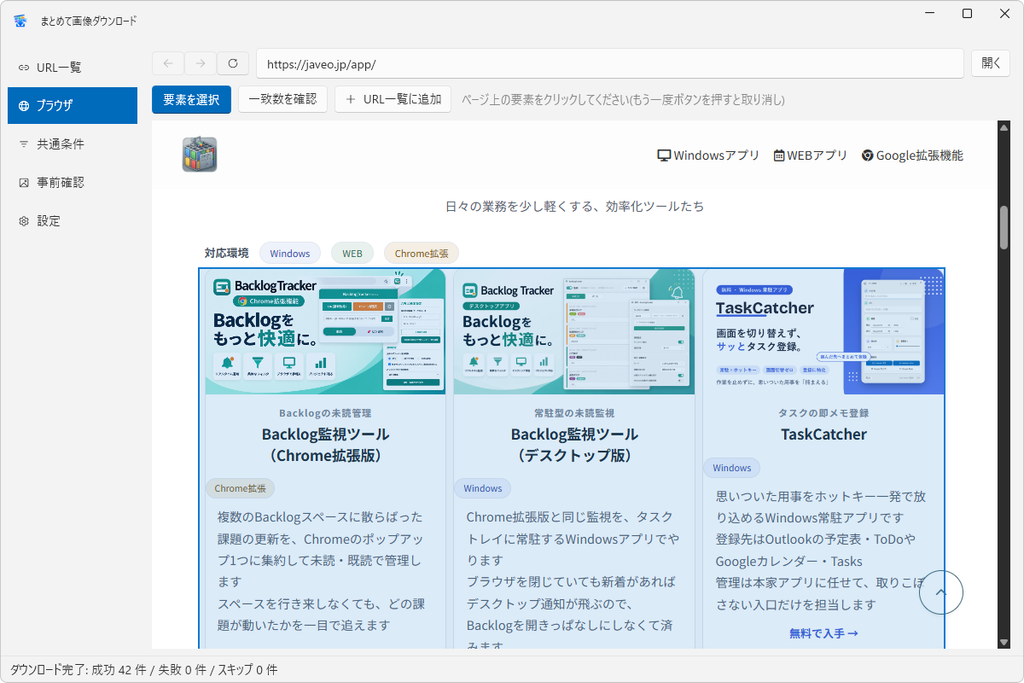Click the Chrome拡張 tag in first card
This screenshot has height=683, width=1024.
pyautogui.click(x=240, y=488)
